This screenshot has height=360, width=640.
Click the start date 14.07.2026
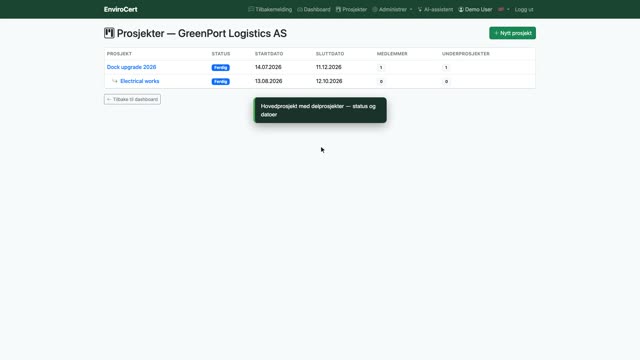(268, 67)
